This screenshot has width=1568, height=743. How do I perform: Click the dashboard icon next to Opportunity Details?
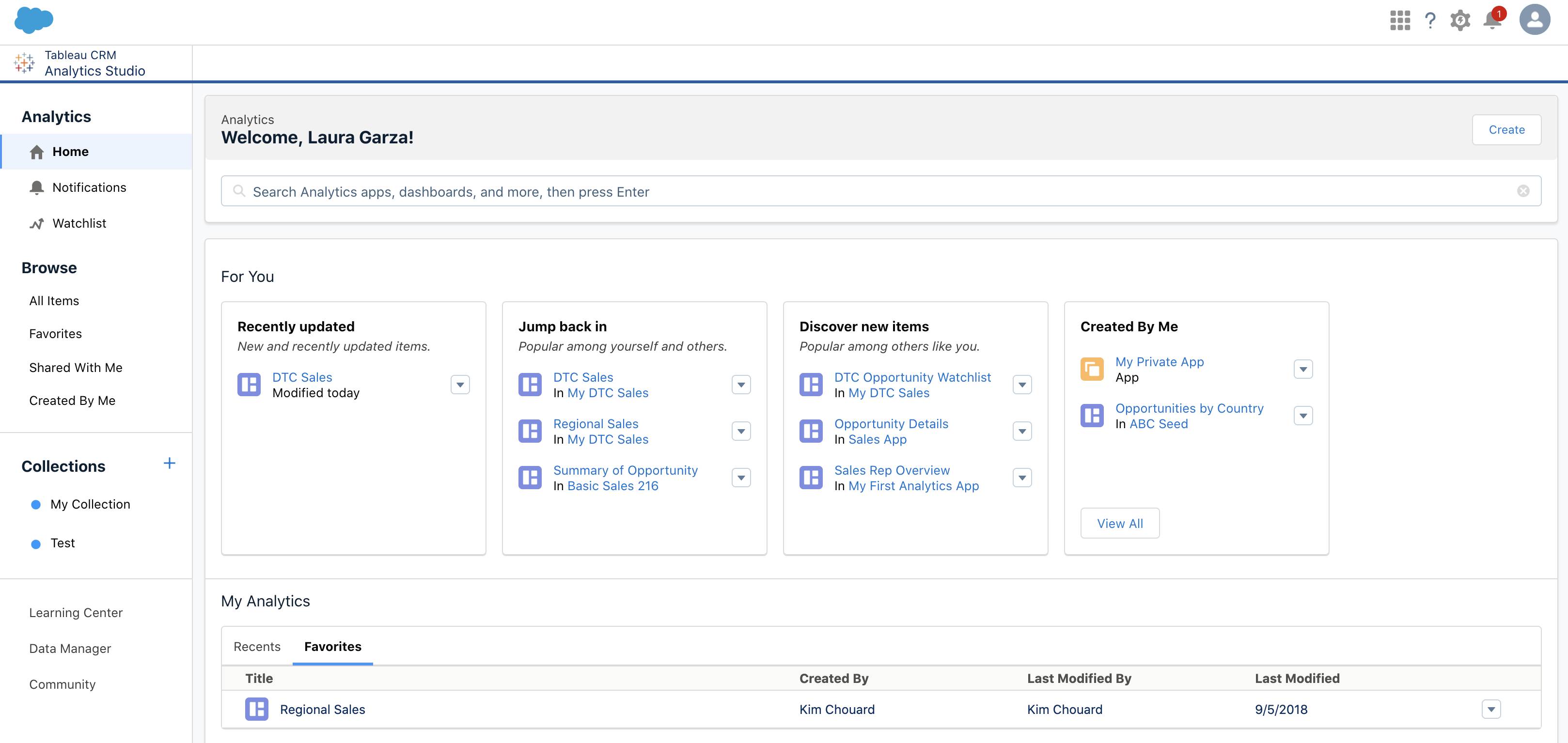pos(811,432)
